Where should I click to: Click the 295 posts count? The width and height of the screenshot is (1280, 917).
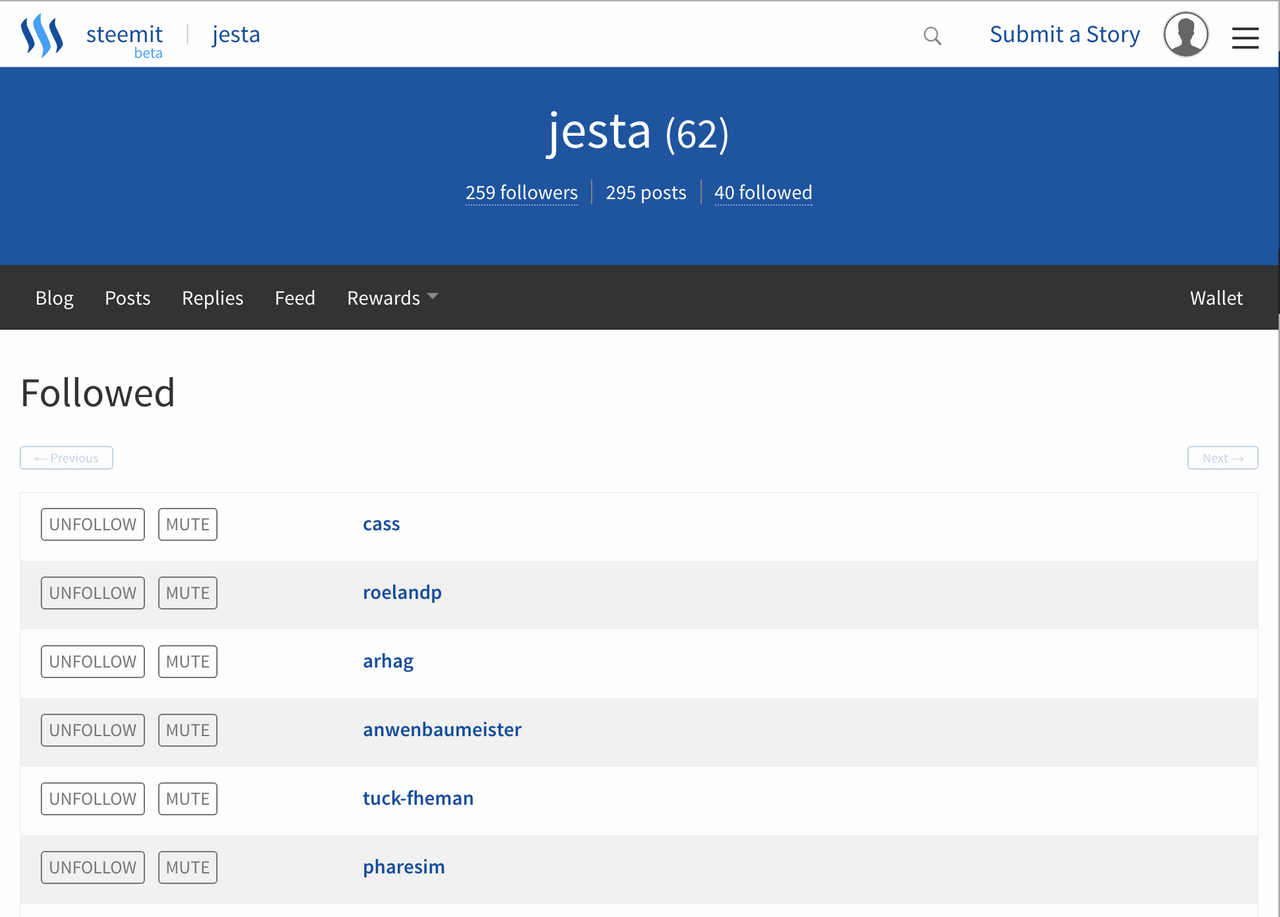point(646,192)
